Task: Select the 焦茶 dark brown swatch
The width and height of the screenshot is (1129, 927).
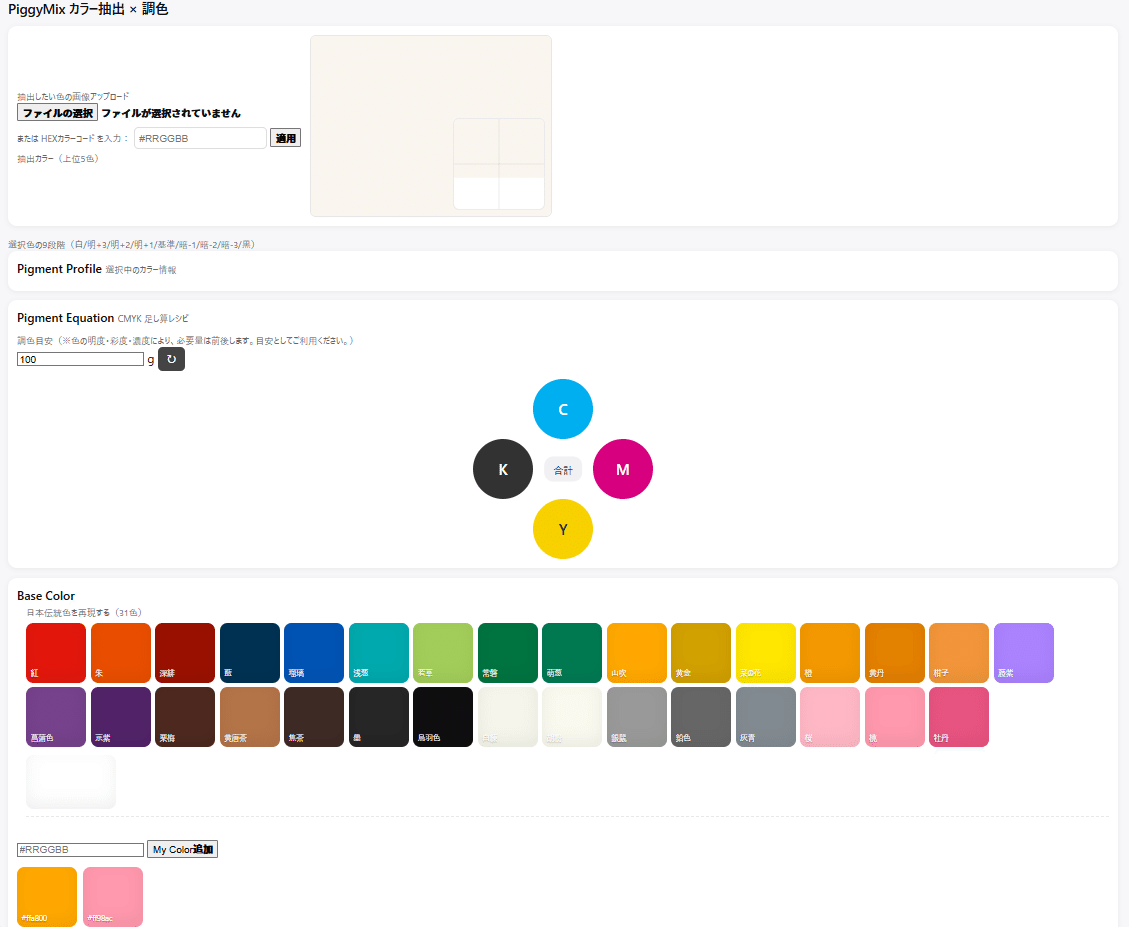Action: coord(314,717)
